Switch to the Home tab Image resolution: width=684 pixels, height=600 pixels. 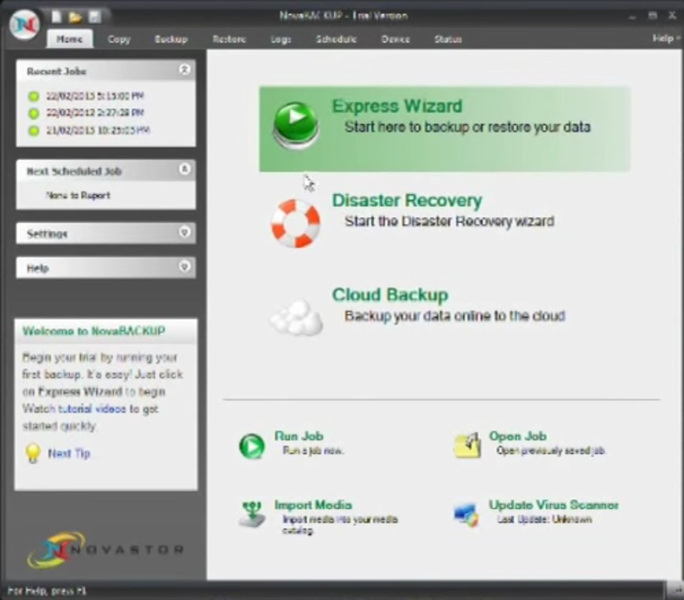tap(70, 39)
